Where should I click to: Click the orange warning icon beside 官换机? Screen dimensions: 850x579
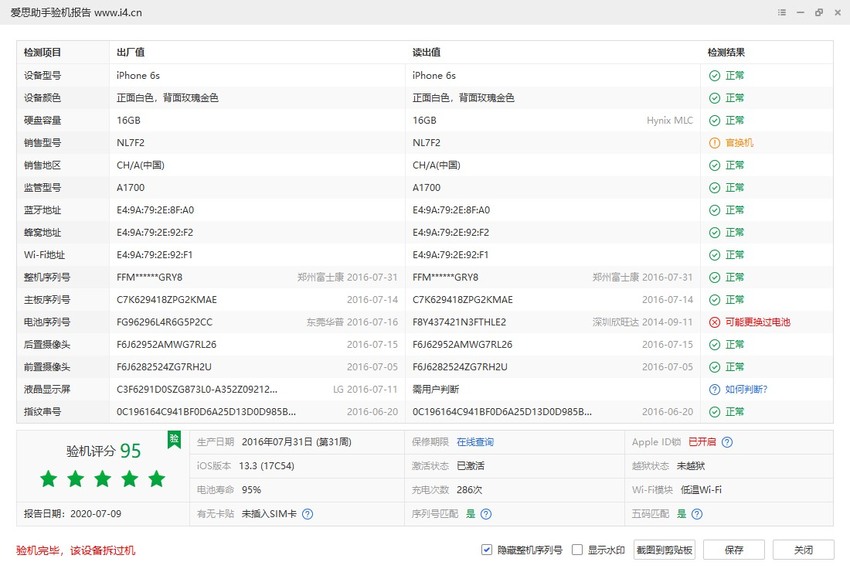(714, 143)
